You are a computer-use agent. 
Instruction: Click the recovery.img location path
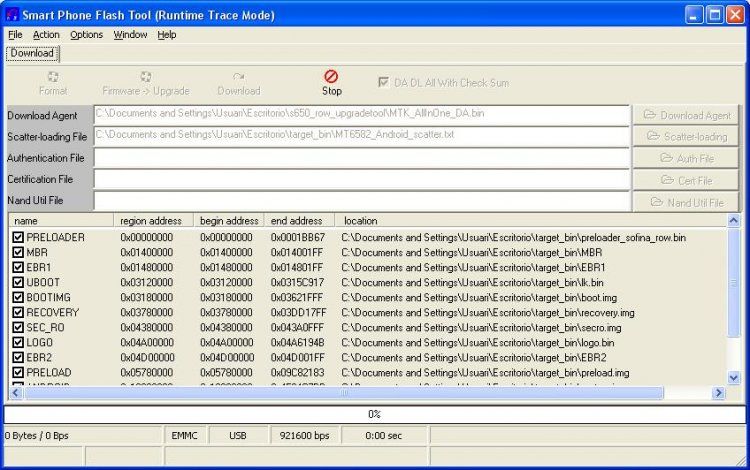488,313
